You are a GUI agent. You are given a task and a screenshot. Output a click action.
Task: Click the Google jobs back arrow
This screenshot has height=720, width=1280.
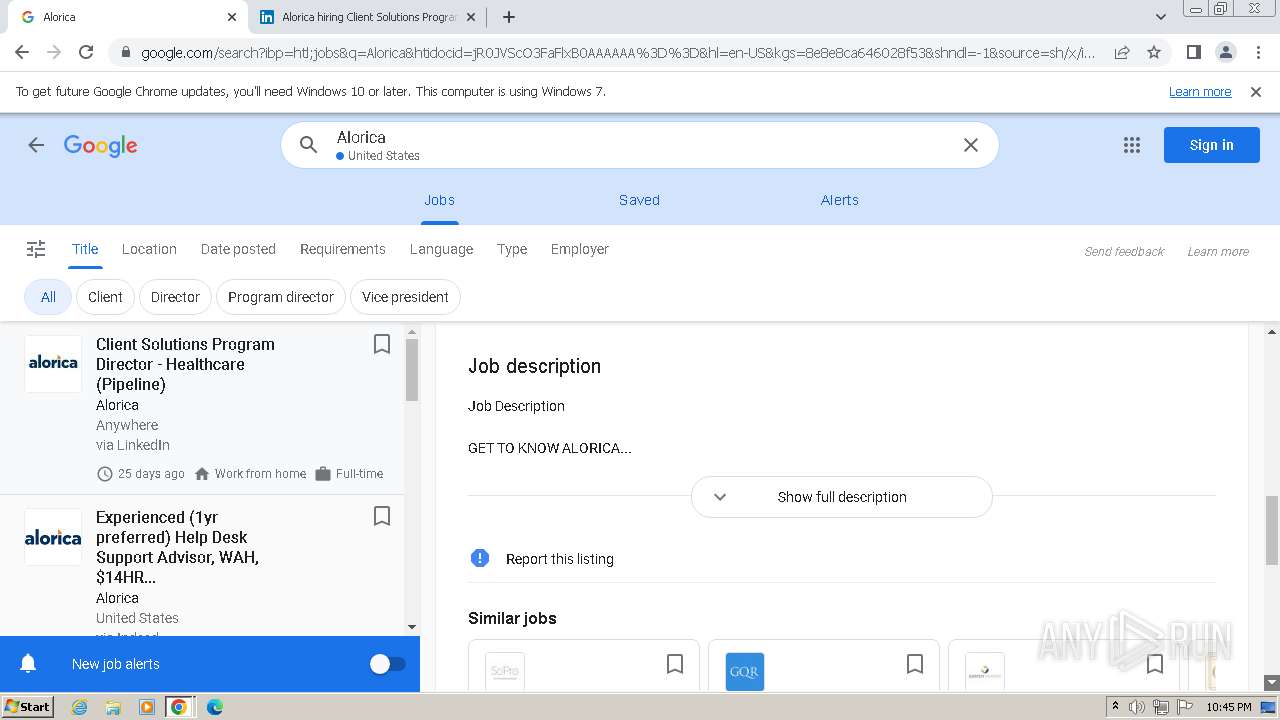(36, 145)
